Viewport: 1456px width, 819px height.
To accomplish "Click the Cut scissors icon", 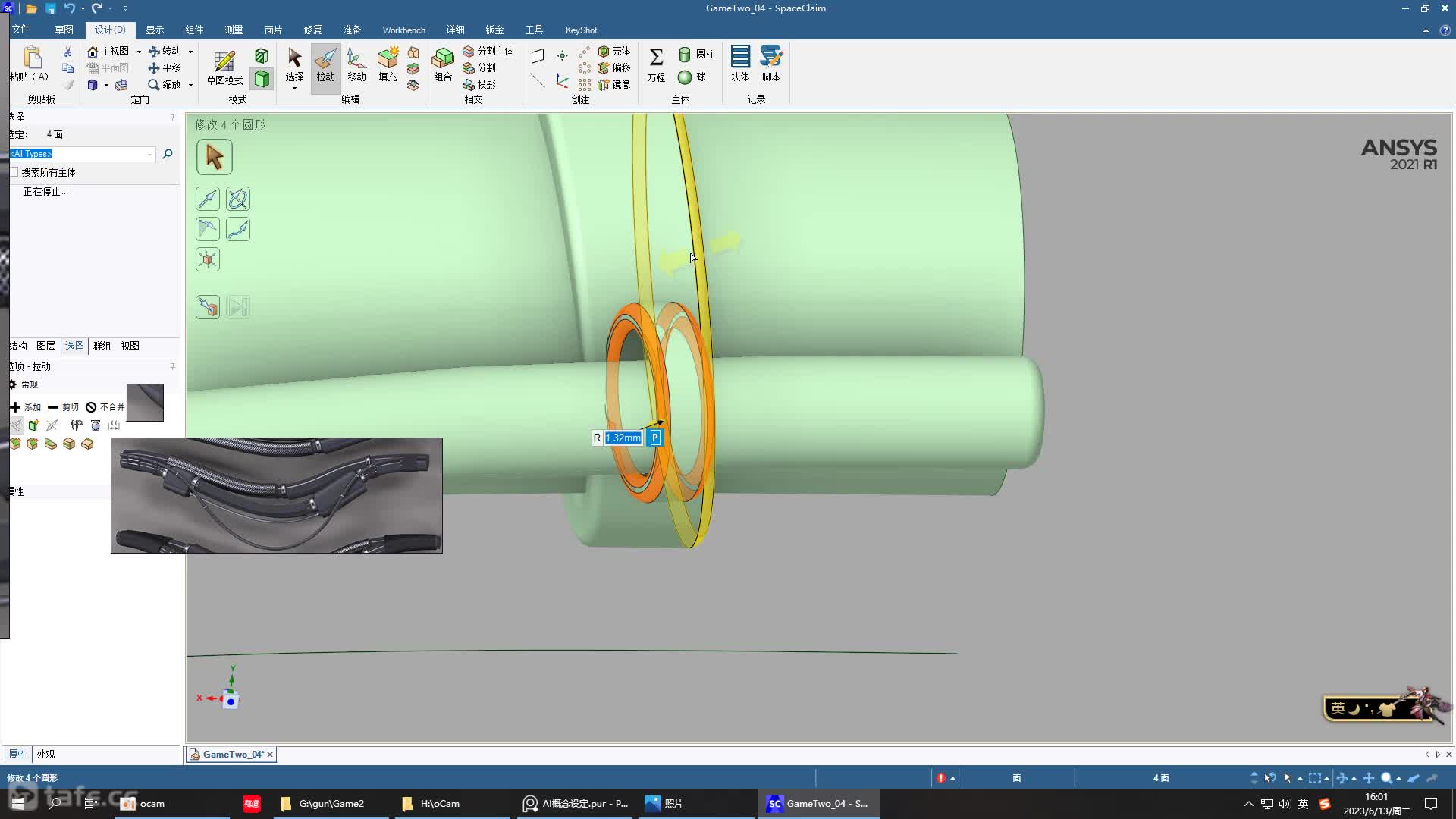I will [x=67, y=51].
